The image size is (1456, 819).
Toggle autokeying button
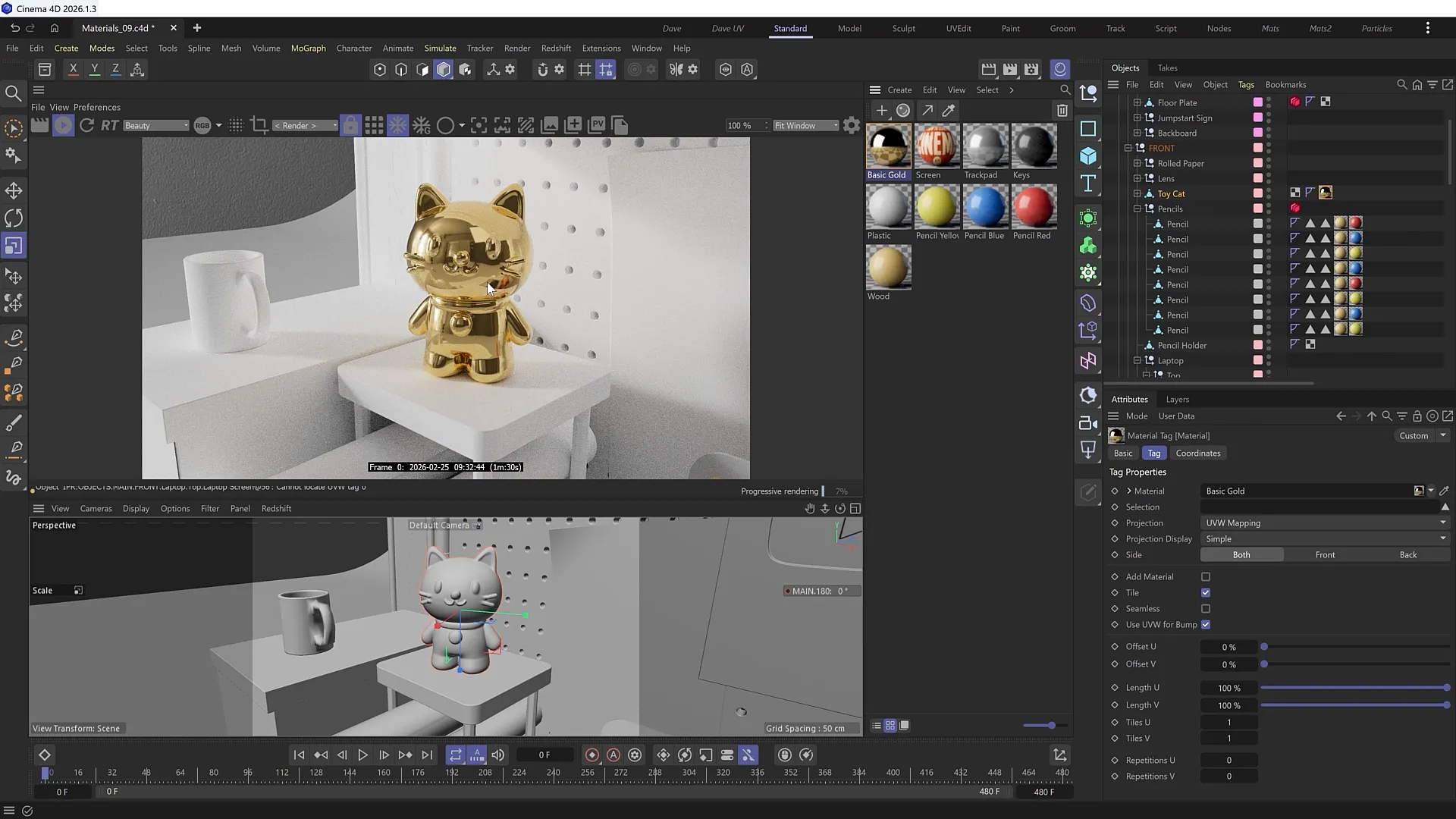613,755
